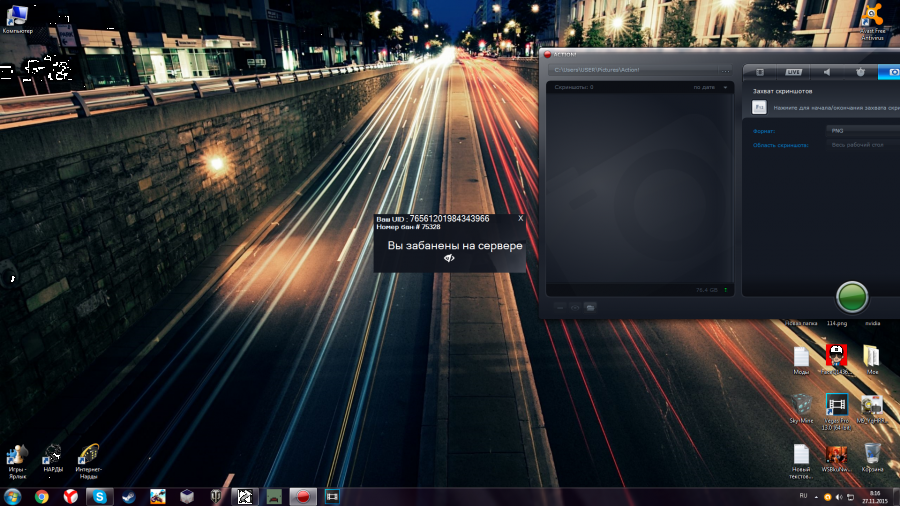Open Новый текстовый document on desktop
900x506 pixels.
coord(801,461)
